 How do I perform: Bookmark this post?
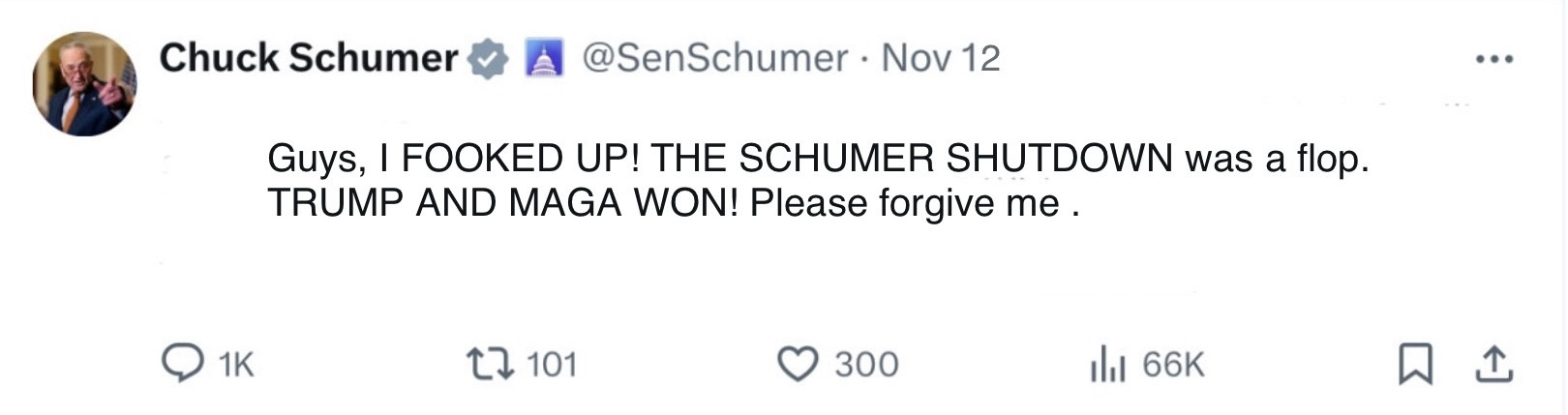point(1415,365)
